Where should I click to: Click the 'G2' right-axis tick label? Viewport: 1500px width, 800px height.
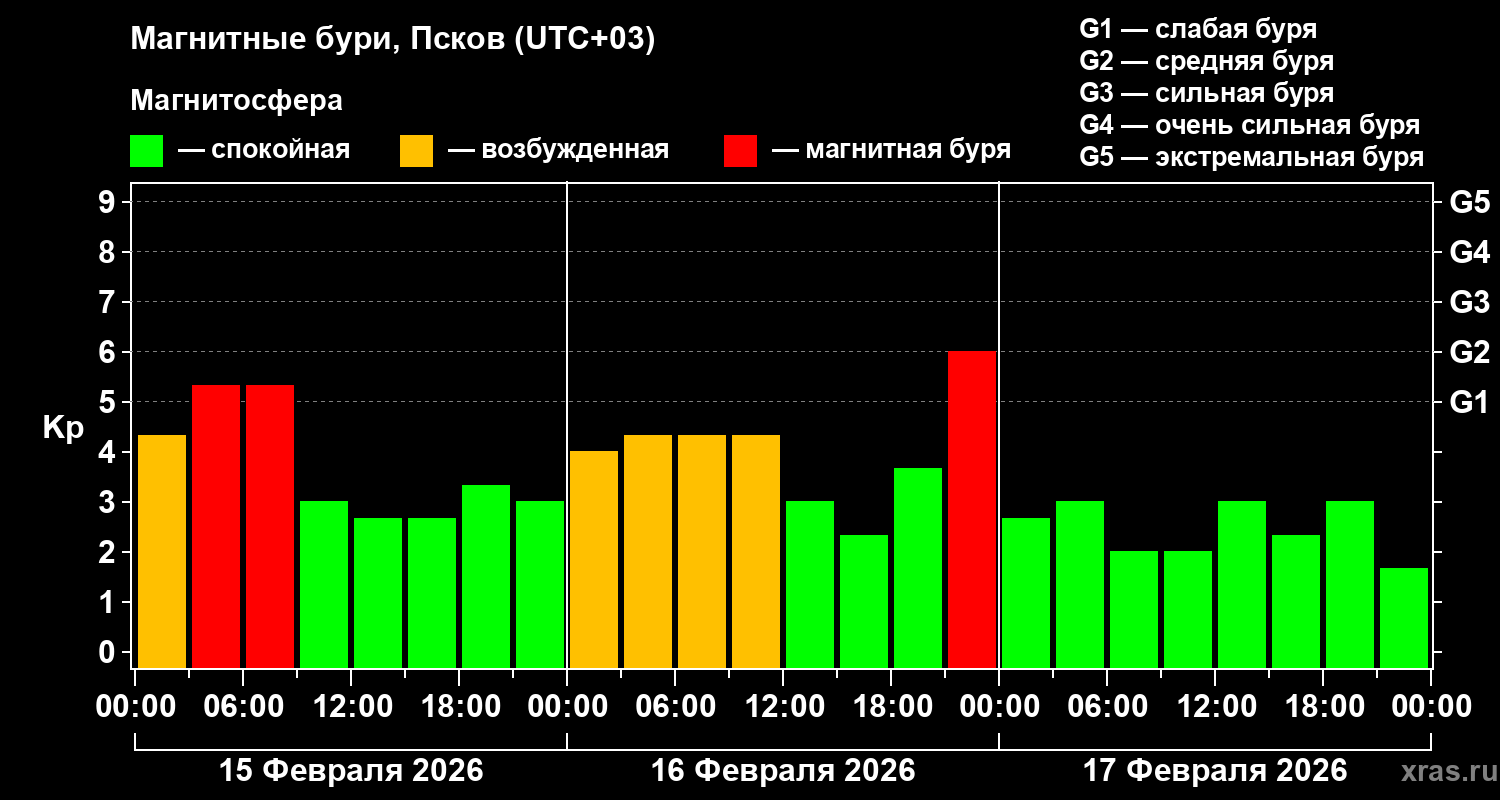click(1470, 352)
